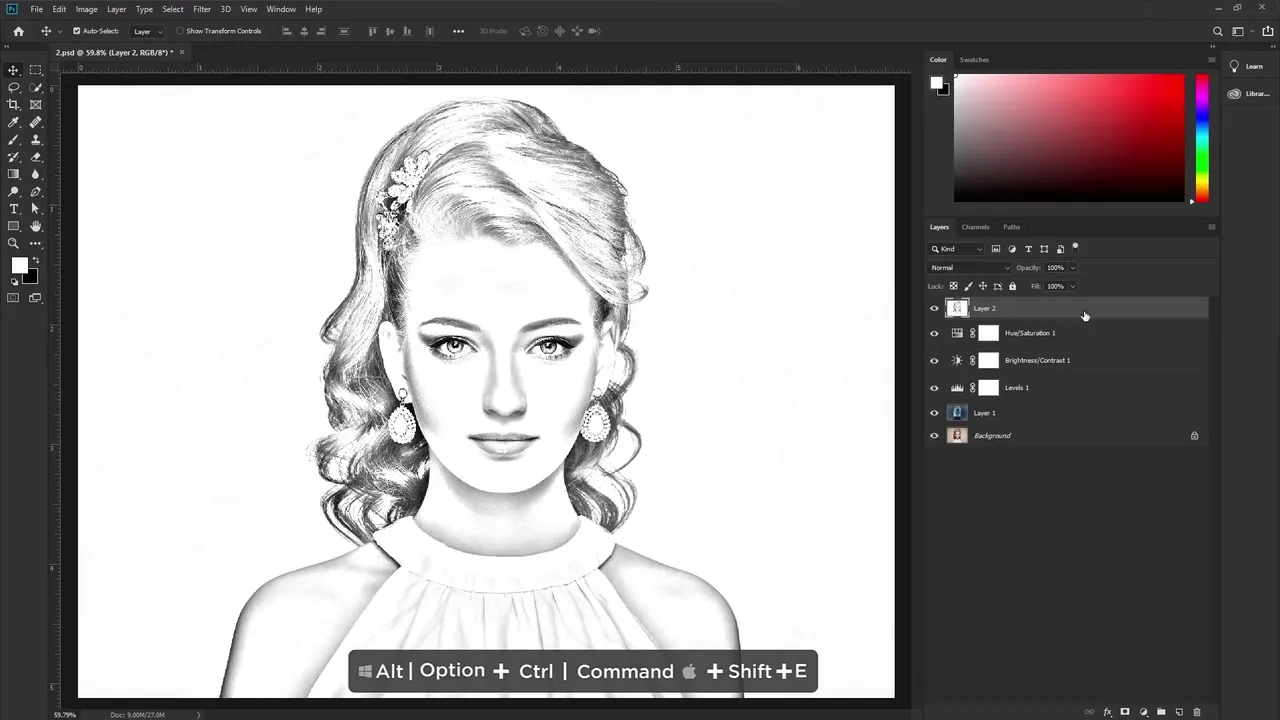Open the Auto-Select Layer dropdown

148,31
